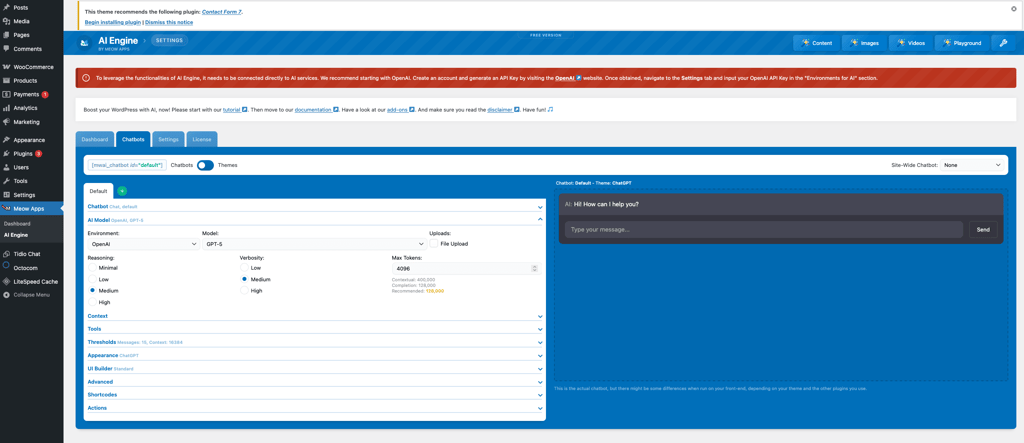This screenshot has width=1024, height=443.
Task: Expand the Context section
Action: pyautogui.click(x=315, y=316)
